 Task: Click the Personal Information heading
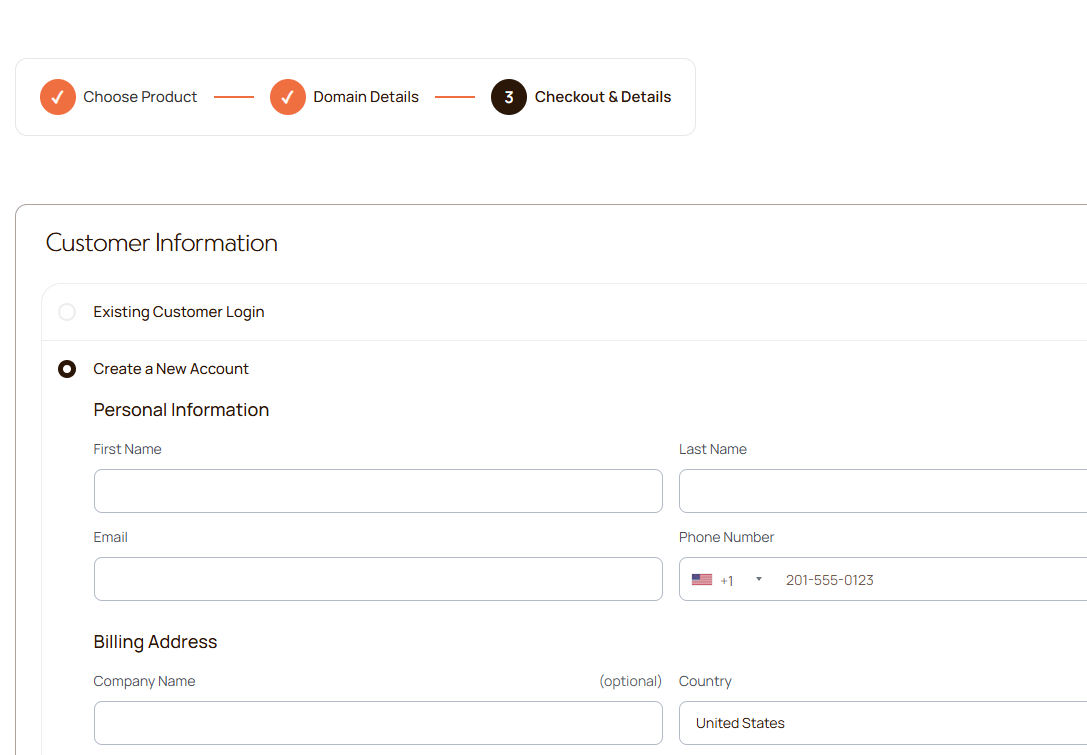(181, 410)
